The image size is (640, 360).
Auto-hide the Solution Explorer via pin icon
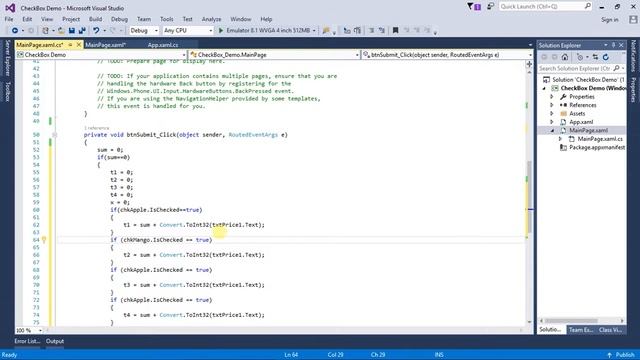[613, 45]
